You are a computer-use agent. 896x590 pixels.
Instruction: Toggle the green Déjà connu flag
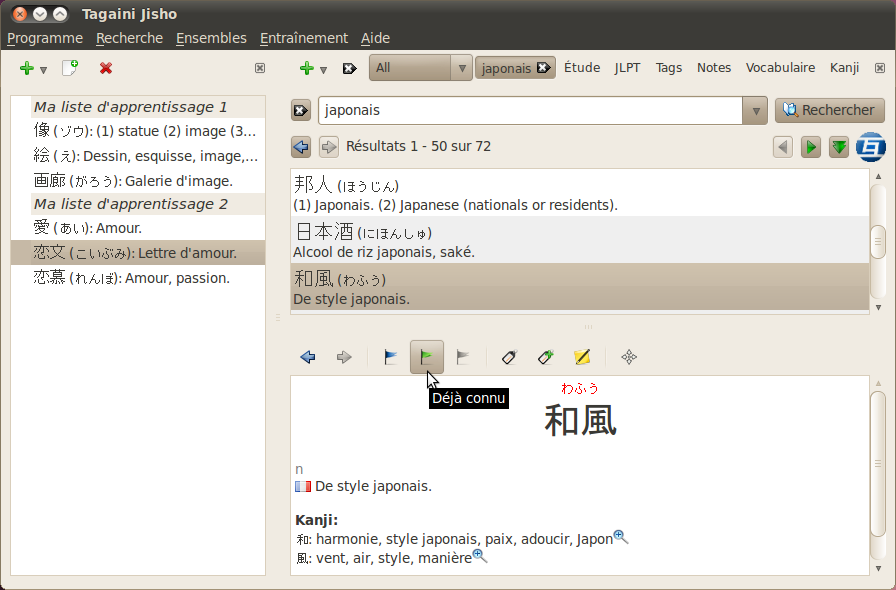coord(427,357)
